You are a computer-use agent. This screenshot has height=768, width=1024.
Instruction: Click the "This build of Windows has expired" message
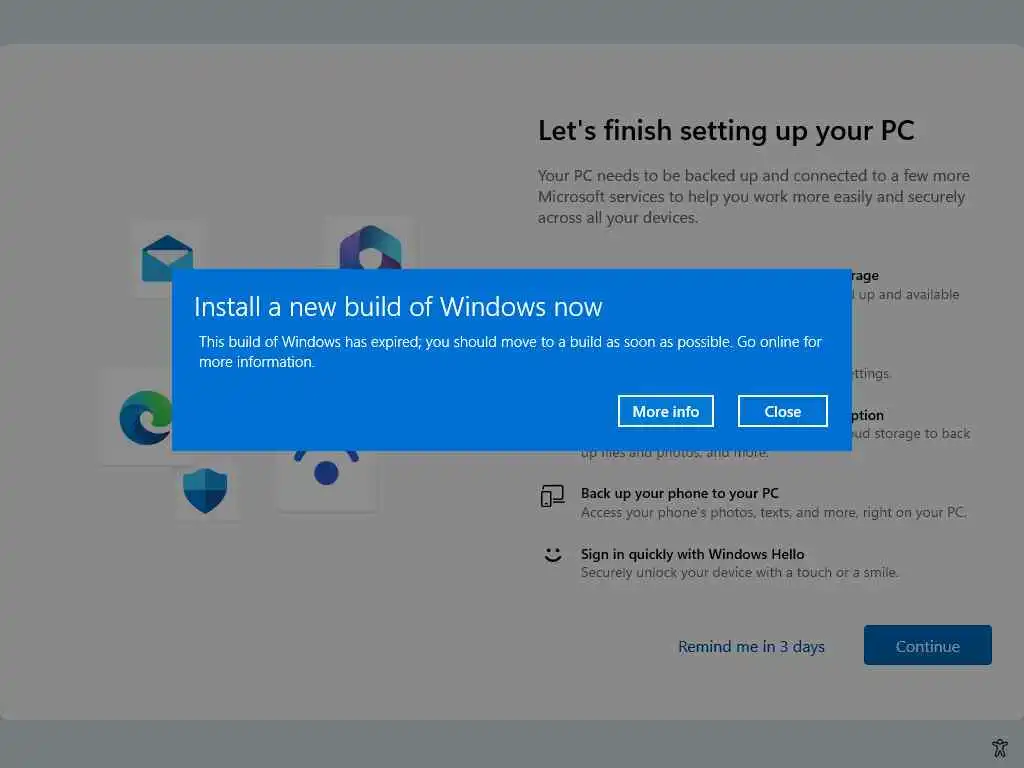click(510, 351)
